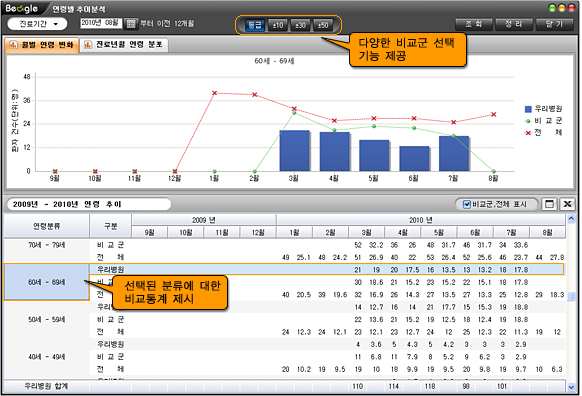Screen dimensions: 582x396
Task: Maximize the 연령 추이 table panel
Action: point(550,204)
